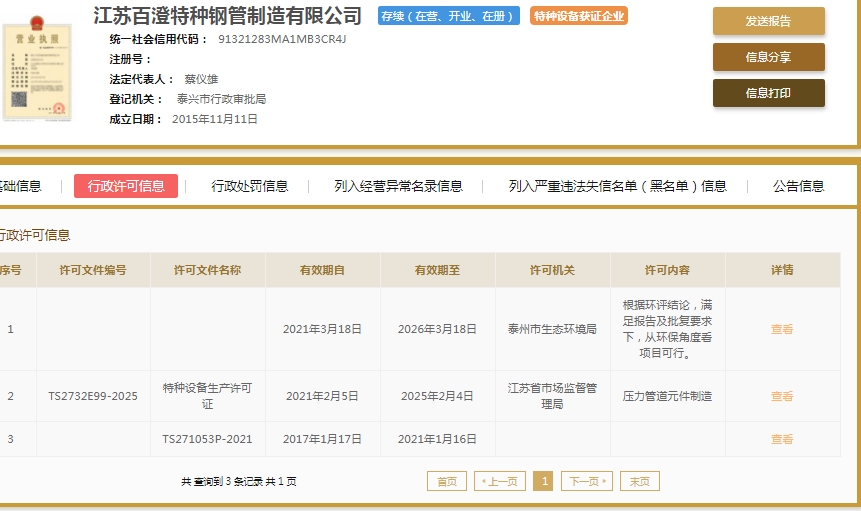Click the 有效期至 column header

[438, 270]
